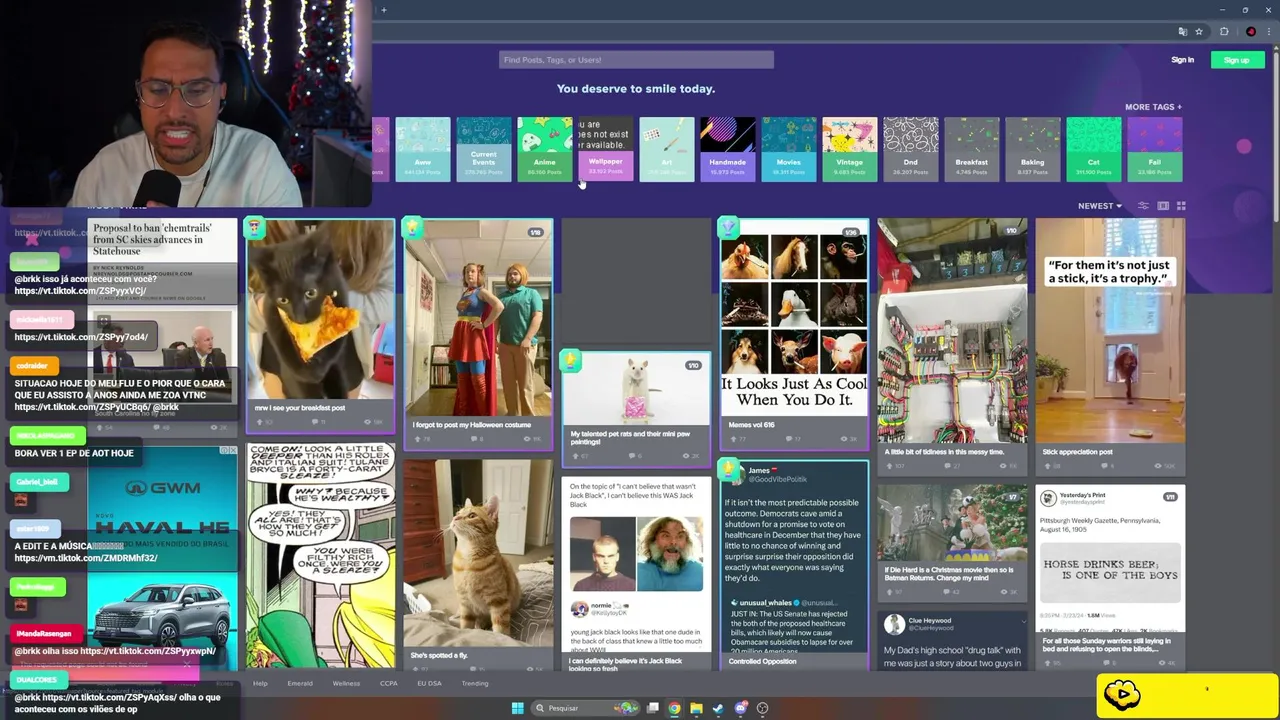1280x720 pixels.
Task: Select the Vintage tag tile
Action: (x=849, y=149)
